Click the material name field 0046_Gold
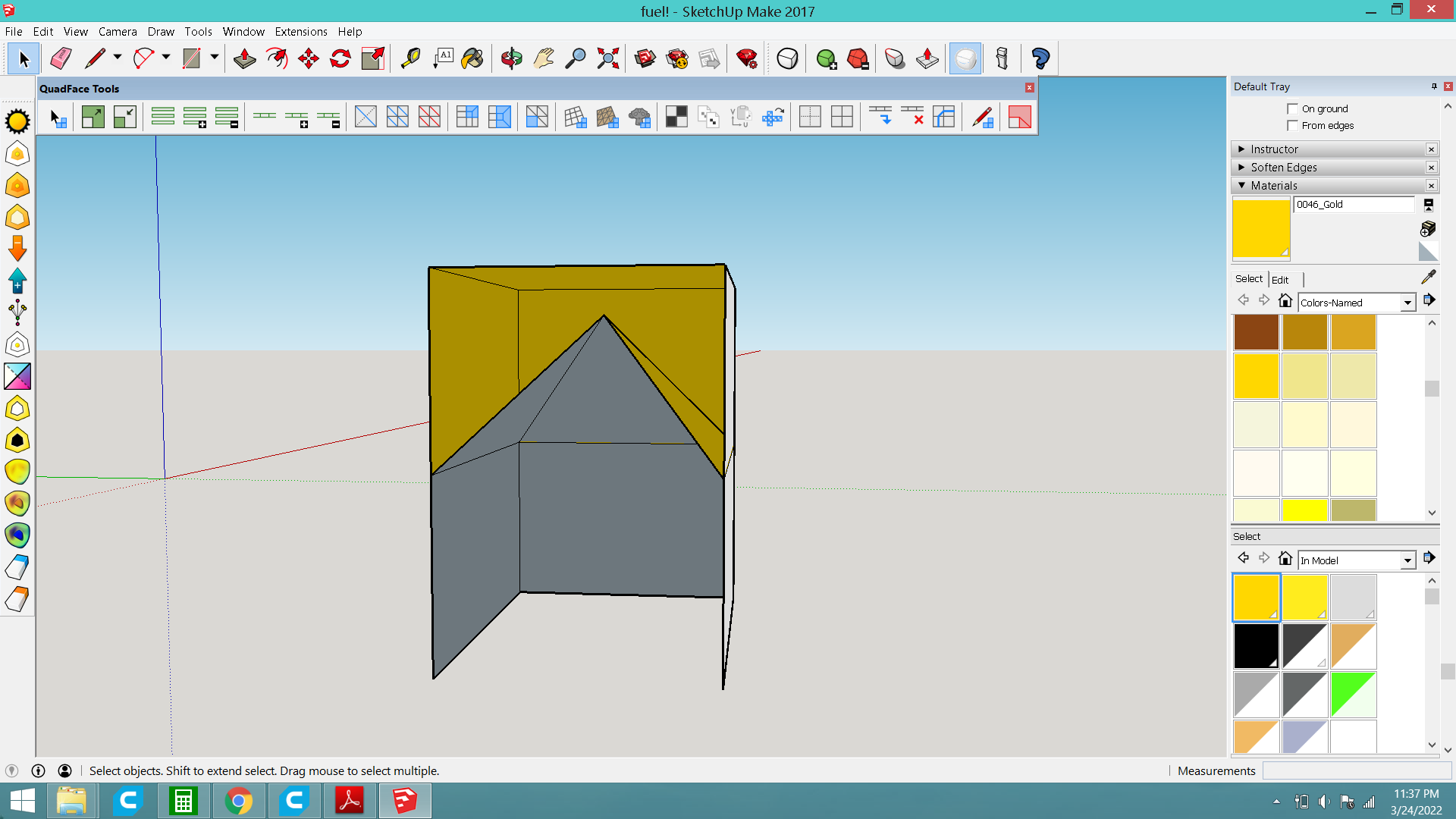The image size is (1456, 819). click(x=1353, y=204)
